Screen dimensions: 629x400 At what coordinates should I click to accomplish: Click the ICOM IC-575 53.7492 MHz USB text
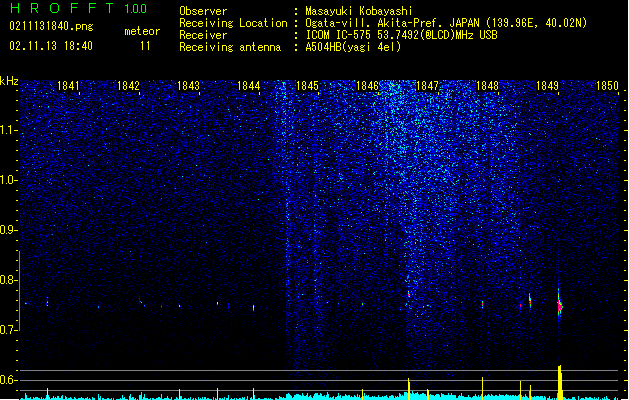401,35
